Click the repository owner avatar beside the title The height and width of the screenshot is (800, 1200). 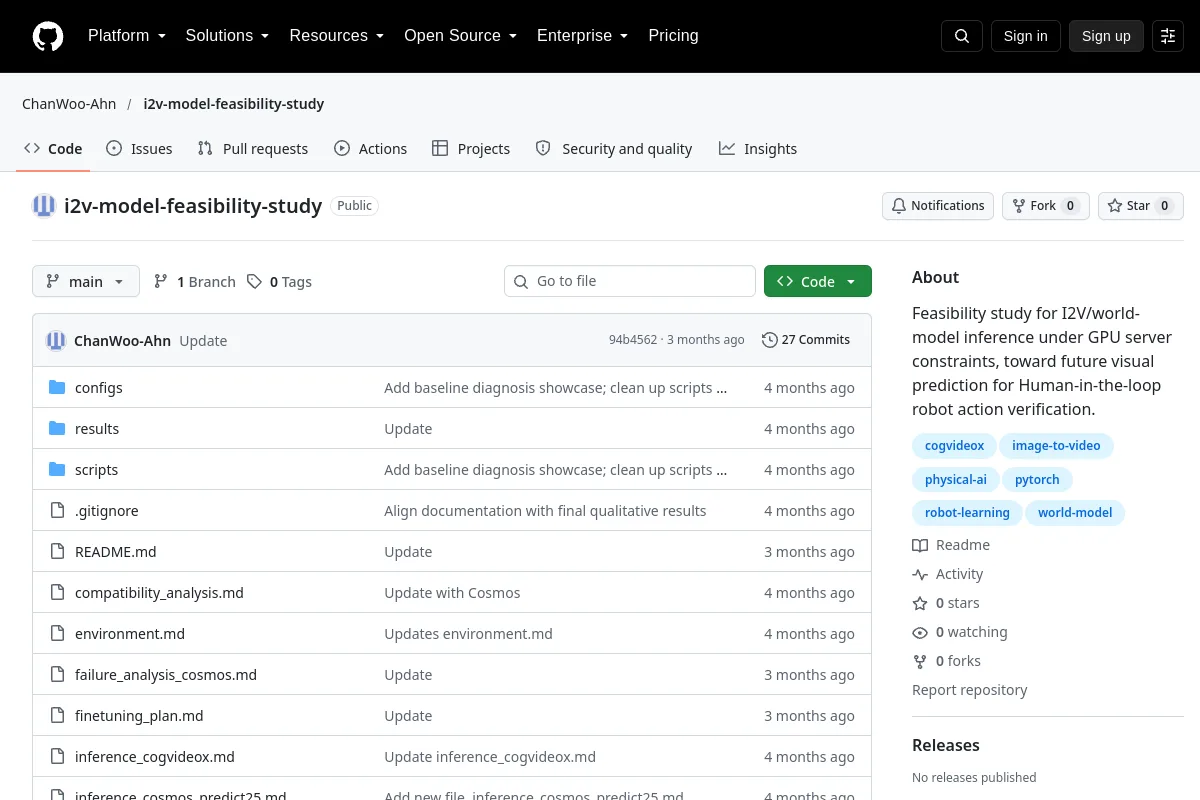pyautogui.click(x=44, y=206)
